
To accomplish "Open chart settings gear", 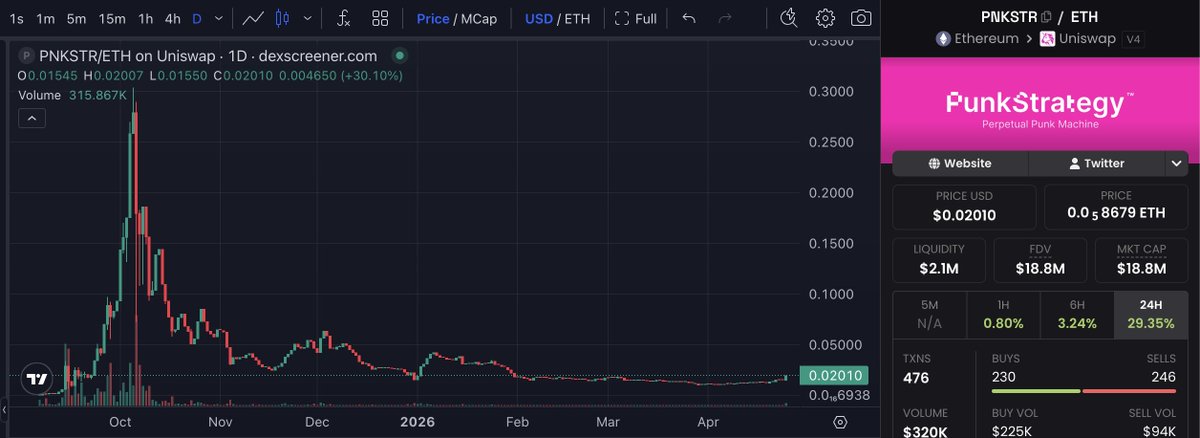I will tap(825, 18).
